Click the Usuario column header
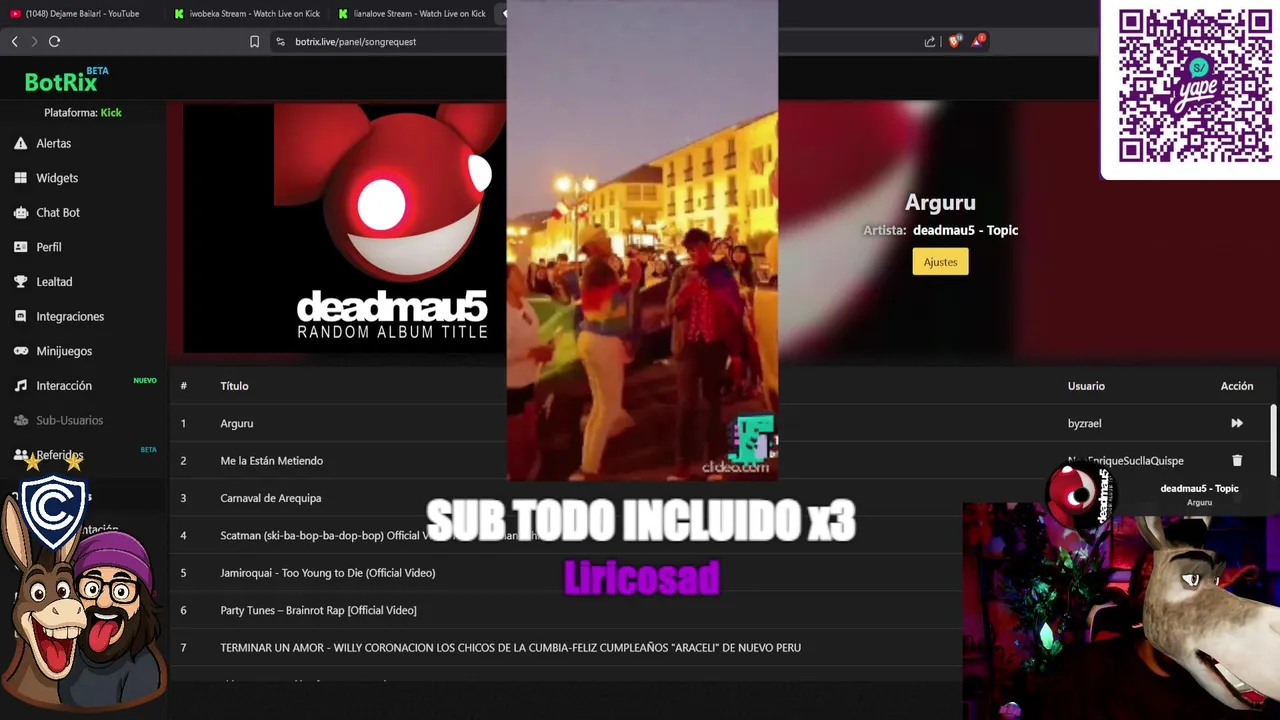Screen dimensions: 1280x720 [1086, 386]
